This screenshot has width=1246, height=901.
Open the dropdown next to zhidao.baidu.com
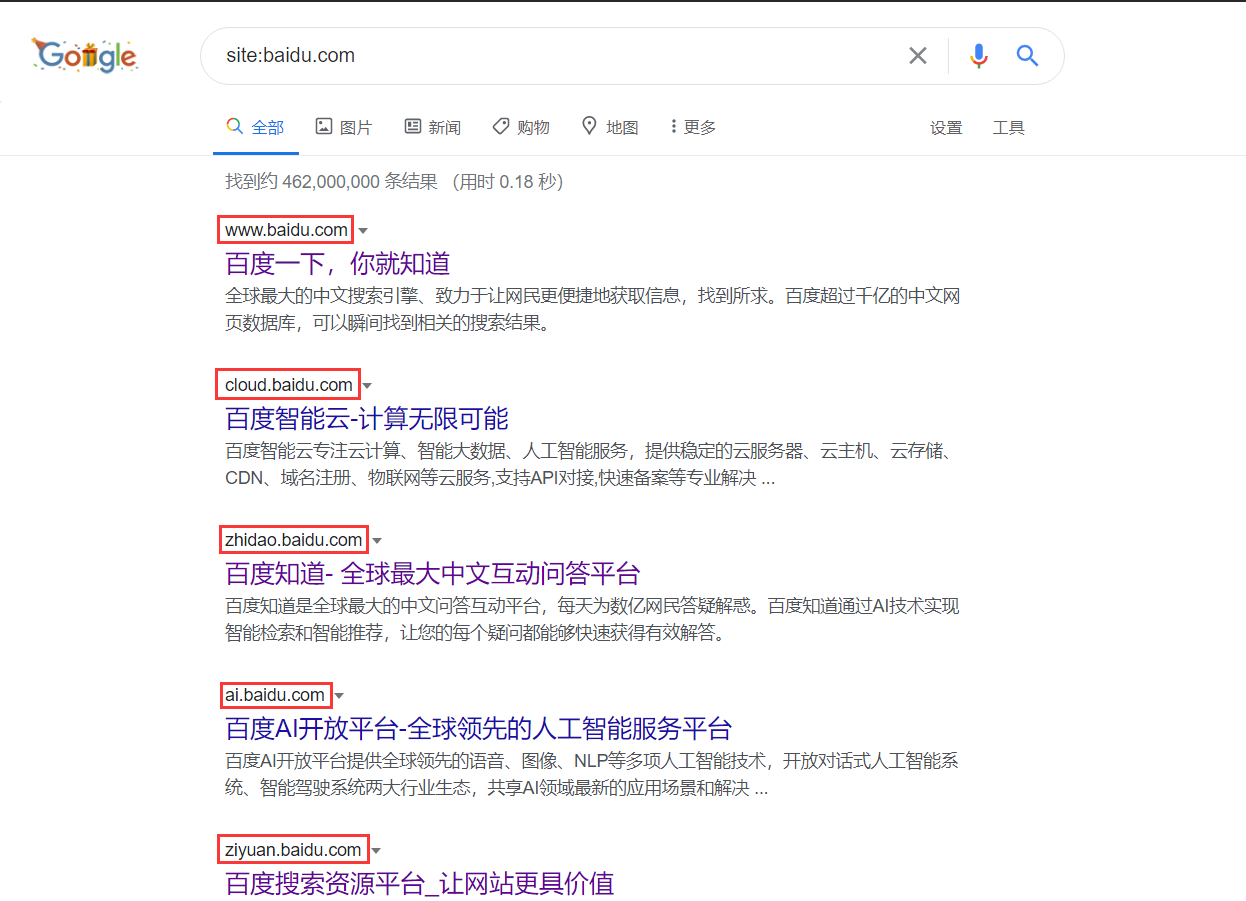pos(377,539)
